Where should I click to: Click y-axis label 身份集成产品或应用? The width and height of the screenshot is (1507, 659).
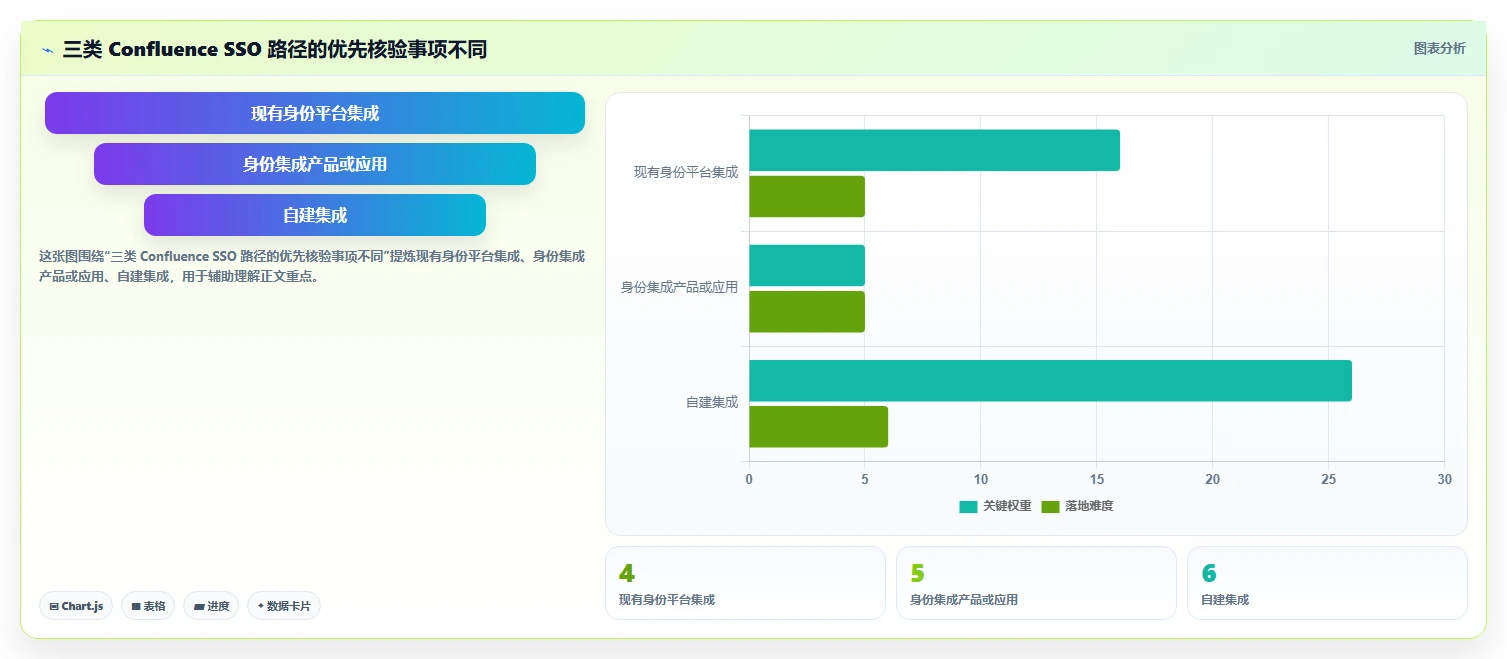coord(679,287)
